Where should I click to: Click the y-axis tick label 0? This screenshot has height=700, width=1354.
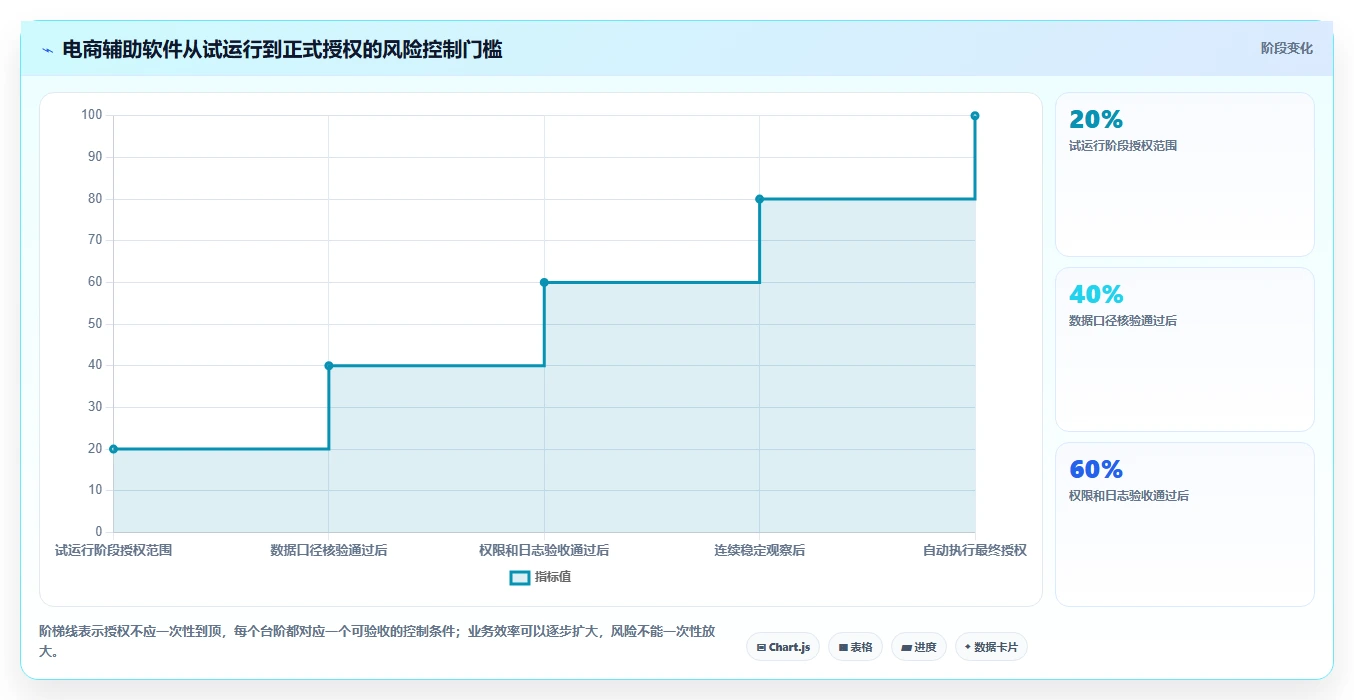click(x=98, y=532)
